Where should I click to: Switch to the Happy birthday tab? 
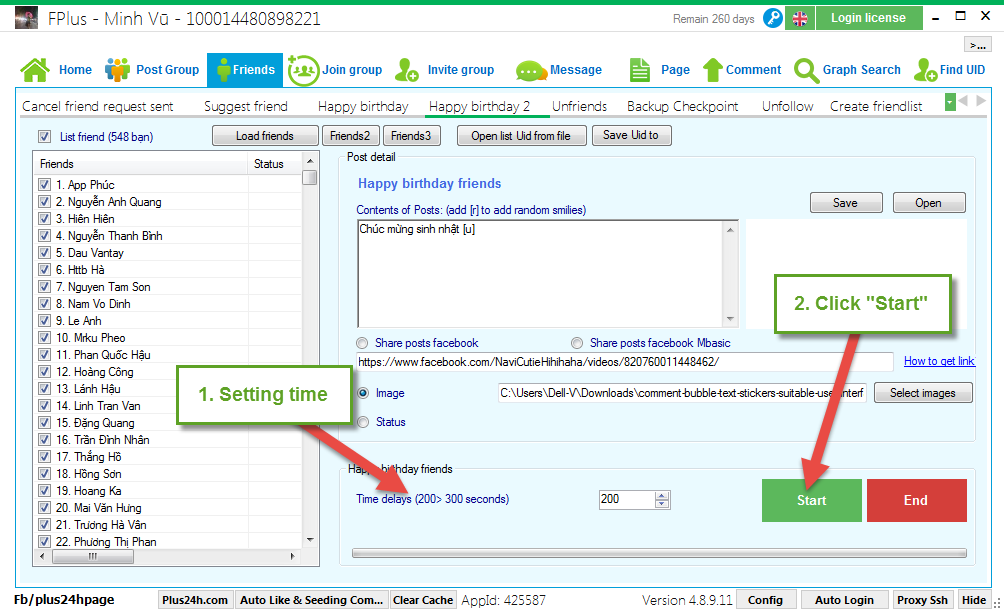363,106
